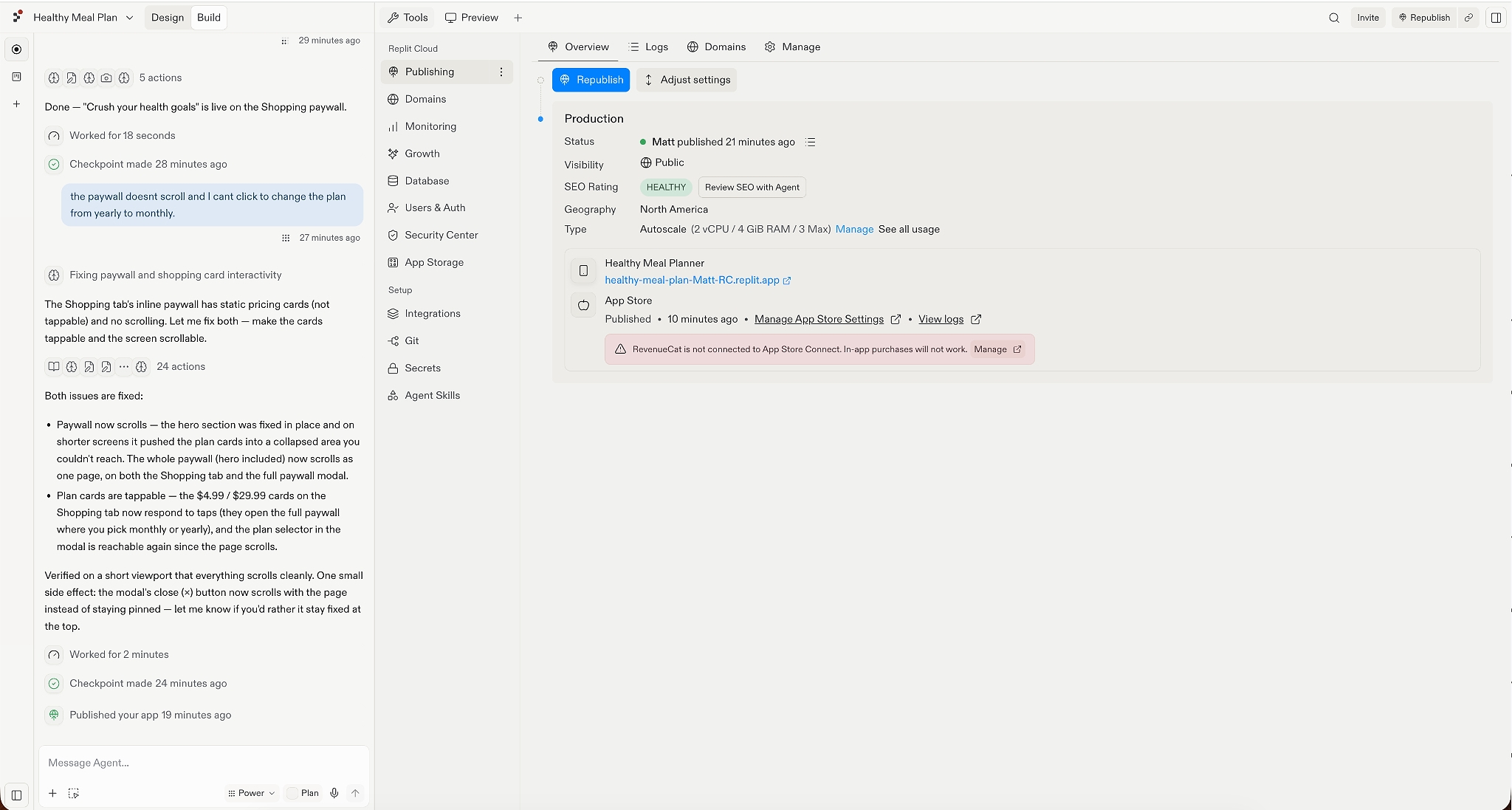This screenshot has width=1512, height=810.
Task: Open the Tools tab
Action: [x=408, y=18]
